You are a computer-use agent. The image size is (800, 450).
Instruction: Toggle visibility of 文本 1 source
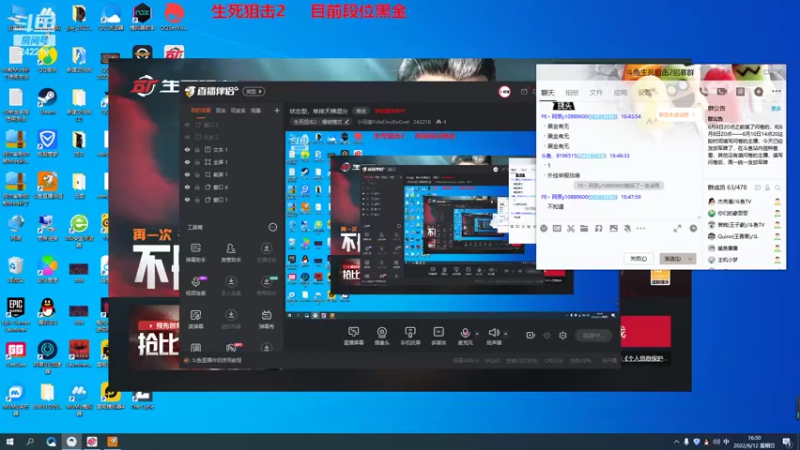point(187,149)
